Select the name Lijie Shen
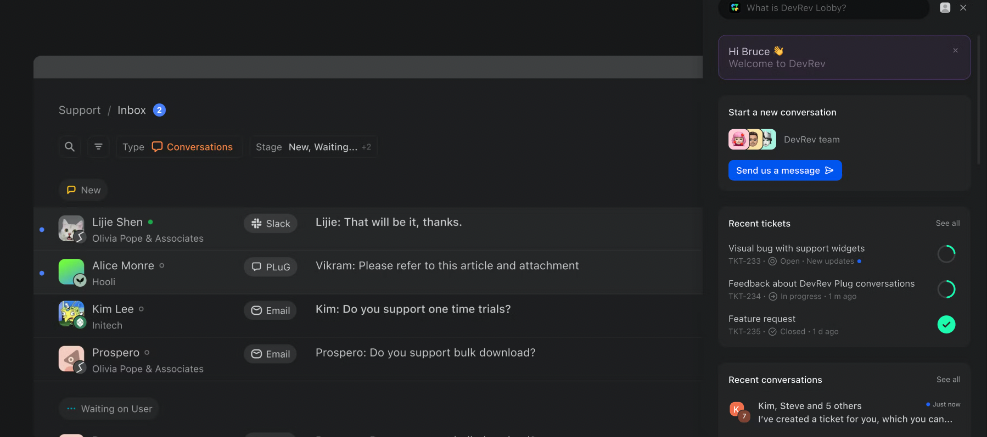 [118, 222]
